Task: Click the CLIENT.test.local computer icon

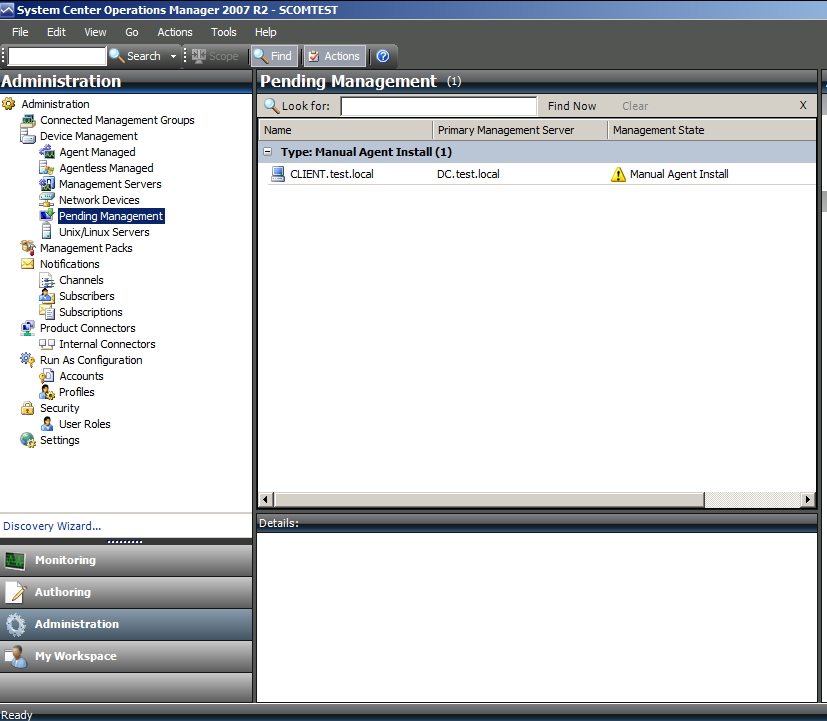Action: [279, 174]
